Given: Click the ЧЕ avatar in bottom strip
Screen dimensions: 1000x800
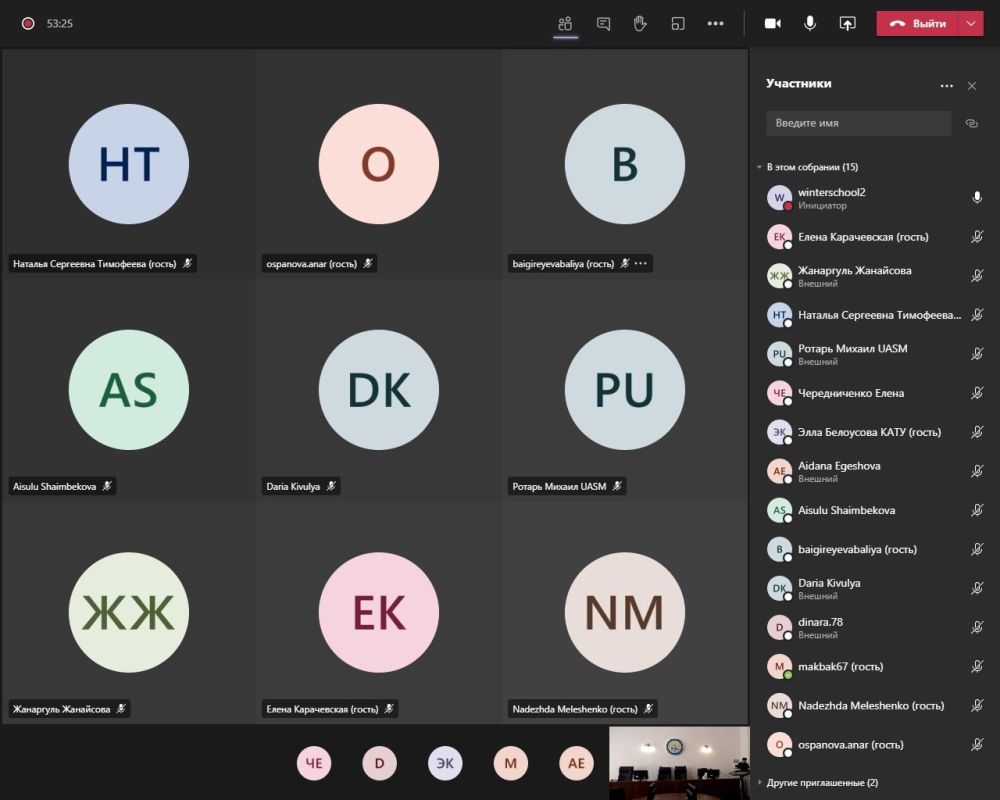Looking at the screenshot, I should [x=314, y=763].
